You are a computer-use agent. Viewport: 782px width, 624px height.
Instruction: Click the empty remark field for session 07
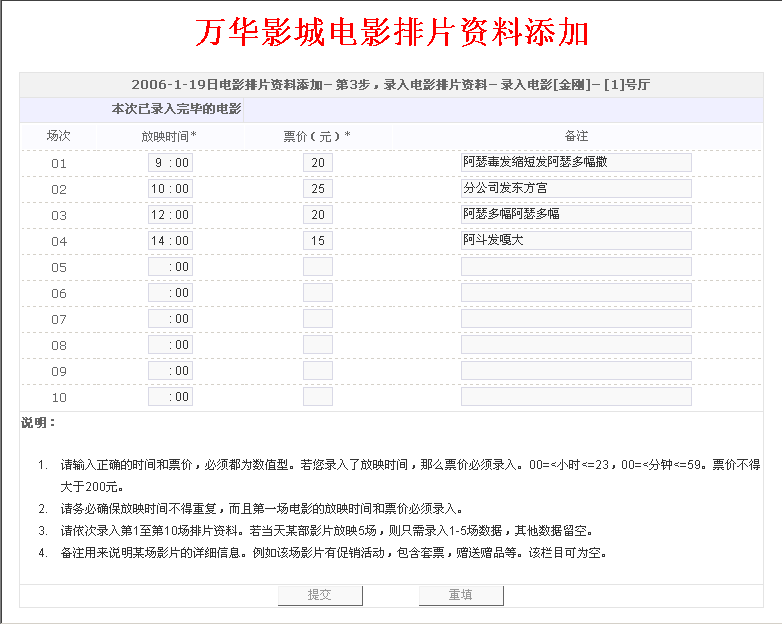click(x=576, y=318)
